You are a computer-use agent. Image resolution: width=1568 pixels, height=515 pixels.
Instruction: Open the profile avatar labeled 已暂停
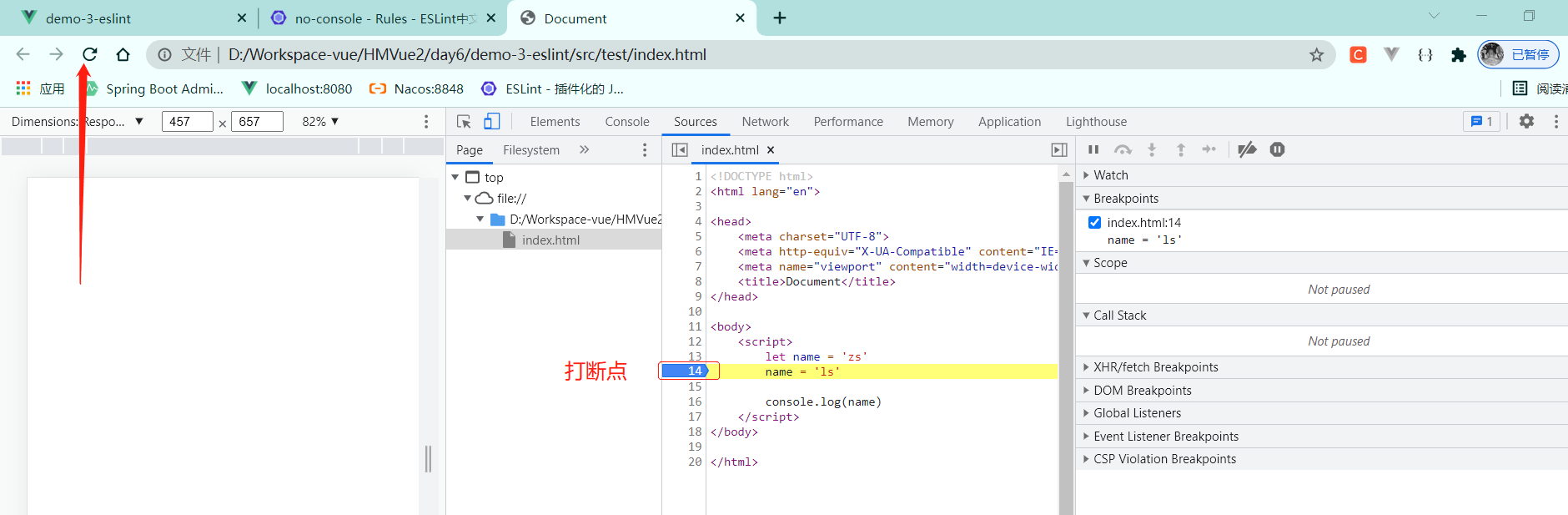[x=1518, y=55]
